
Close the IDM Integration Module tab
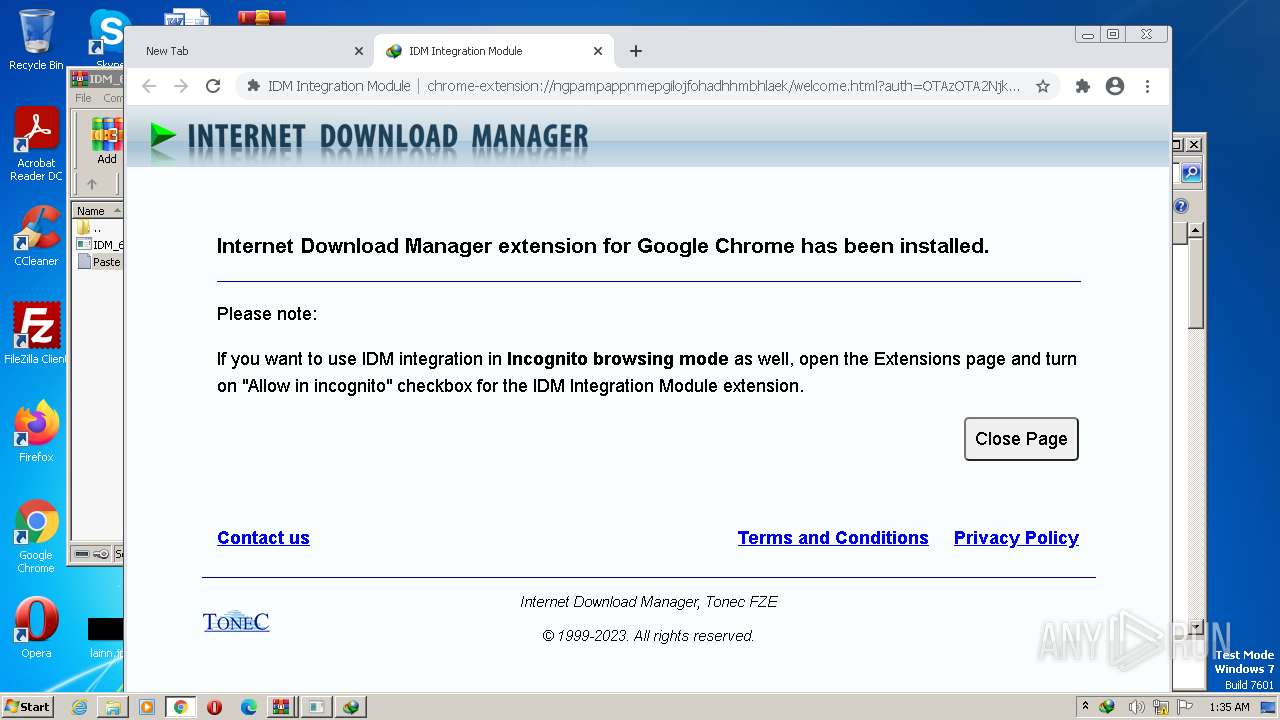click(x=598, y=51)
